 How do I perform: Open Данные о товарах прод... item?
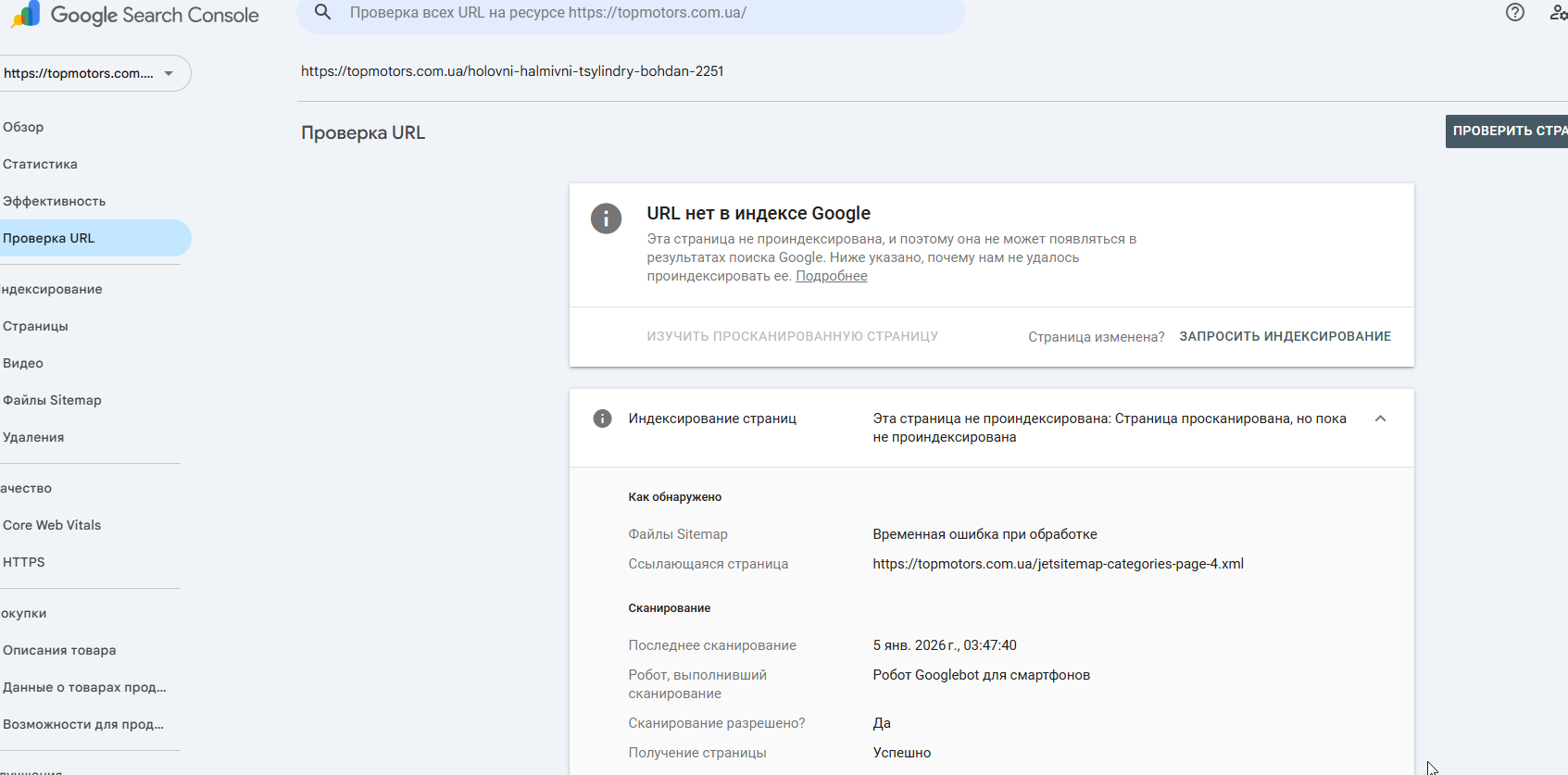(84, 687)
